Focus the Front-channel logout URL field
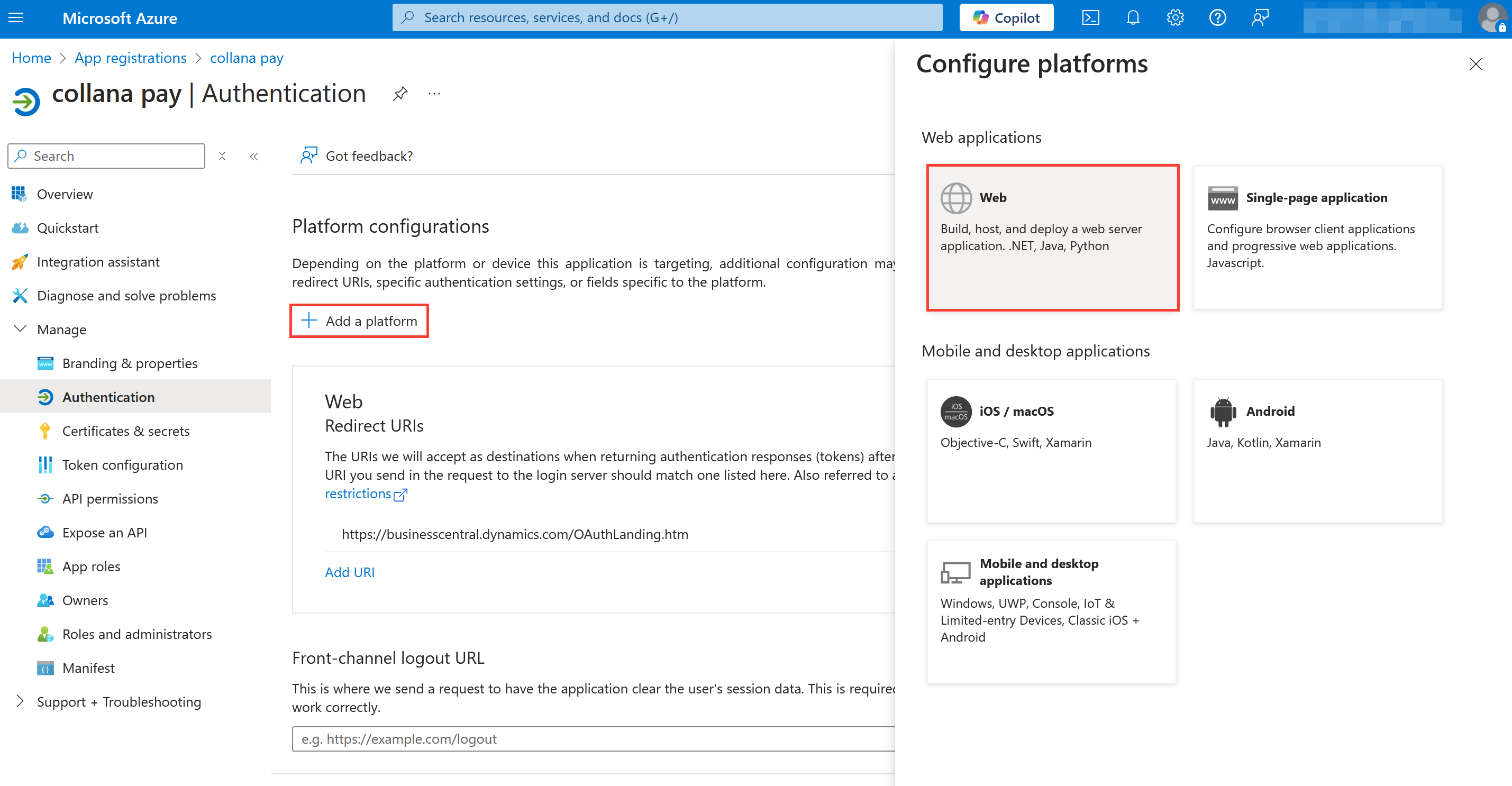The height and width of the screenshot is (786, 1512). [593, 738]
